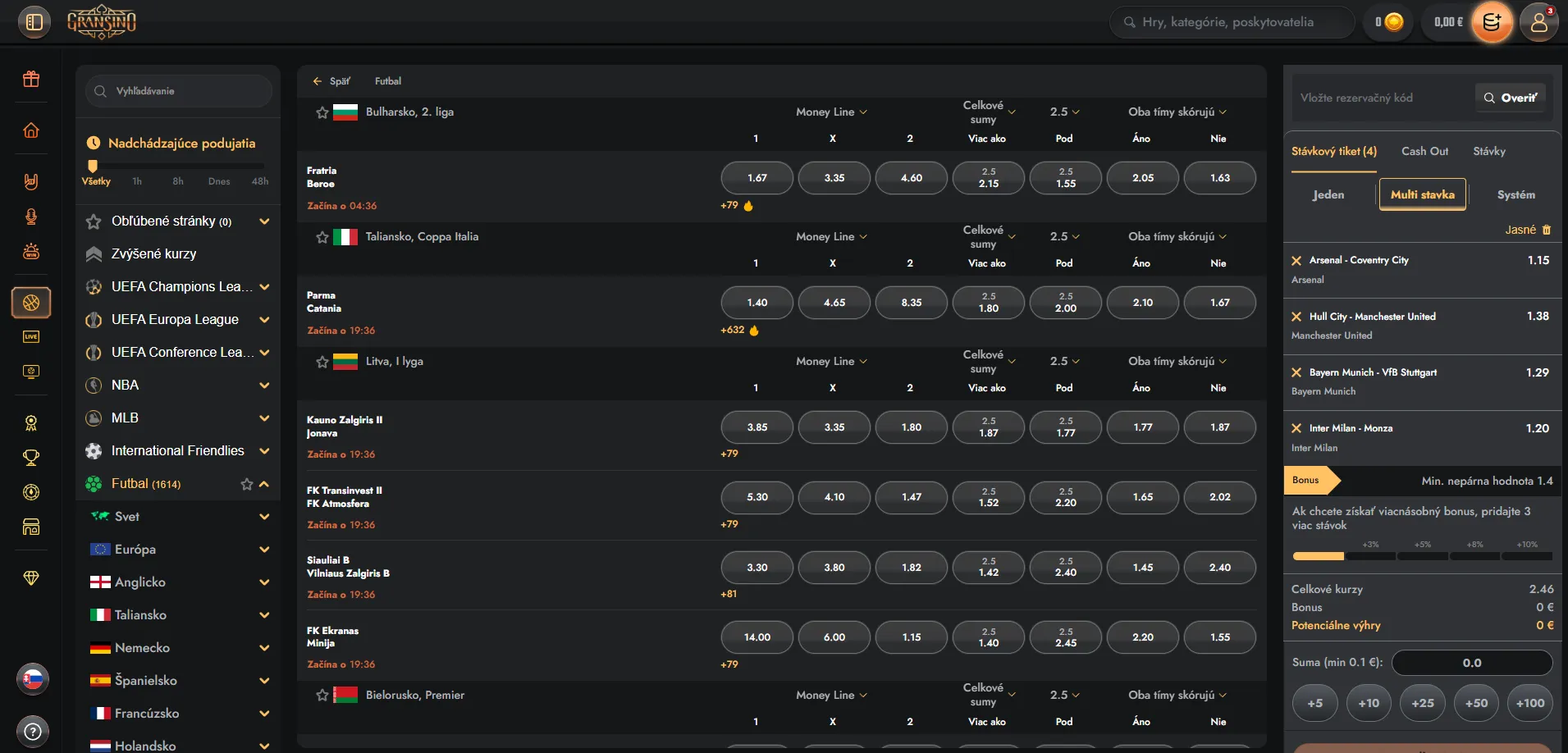Expand the Anglicko country section
This screenshot has height=753, width=1568.
[264, 582]
